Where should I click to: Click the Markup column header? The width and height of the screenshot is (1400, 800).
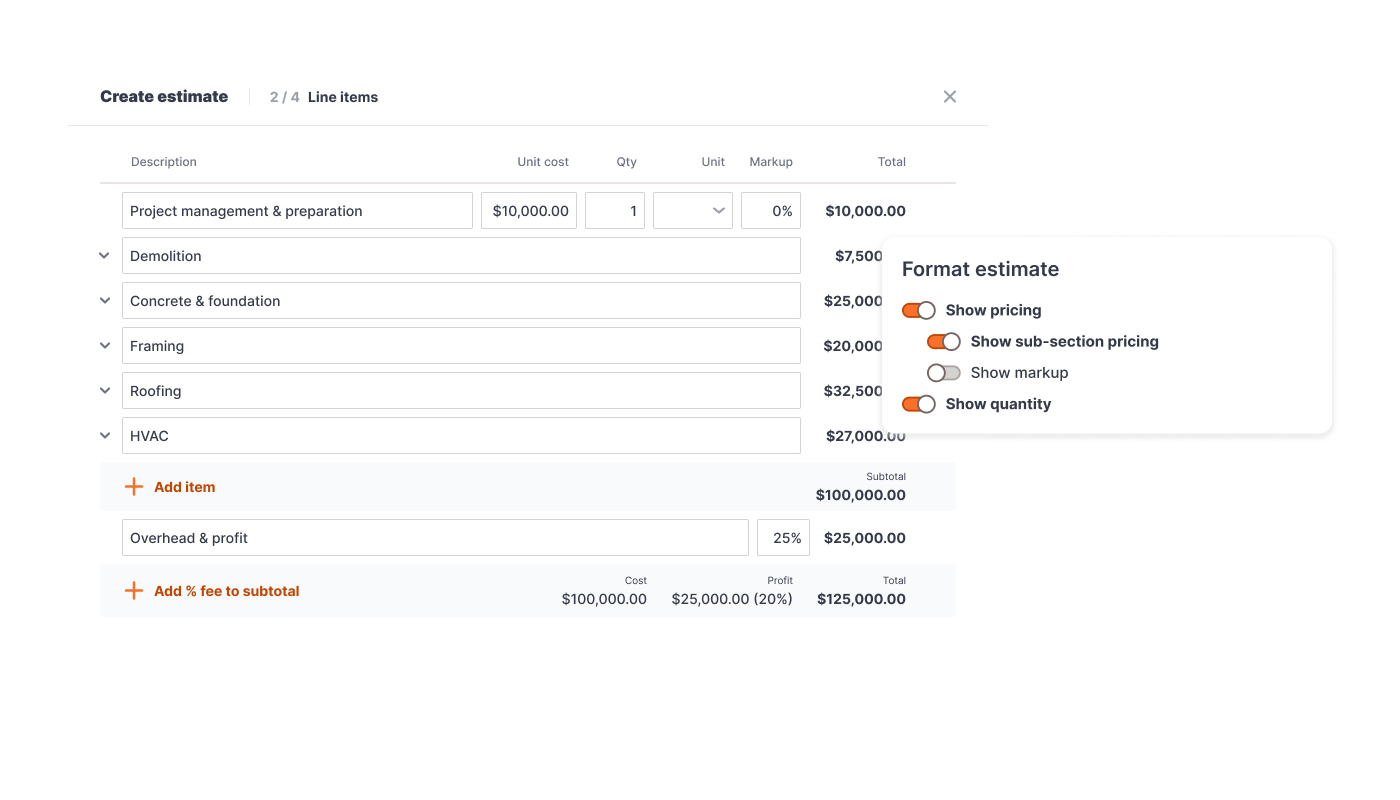coord(771,162)
